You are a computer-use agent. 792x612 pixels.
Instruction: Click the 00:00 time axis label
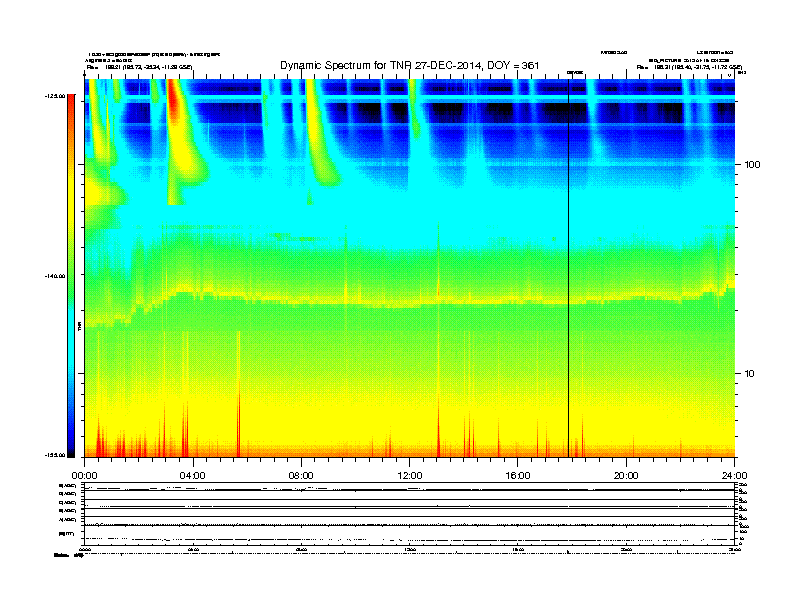pos(84,476)
